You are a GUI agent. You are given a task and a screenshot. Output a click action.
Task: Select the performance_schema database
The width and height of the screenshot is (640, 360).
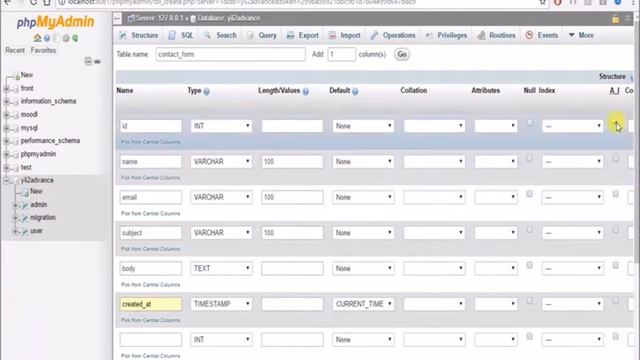(x=50, y=141)
